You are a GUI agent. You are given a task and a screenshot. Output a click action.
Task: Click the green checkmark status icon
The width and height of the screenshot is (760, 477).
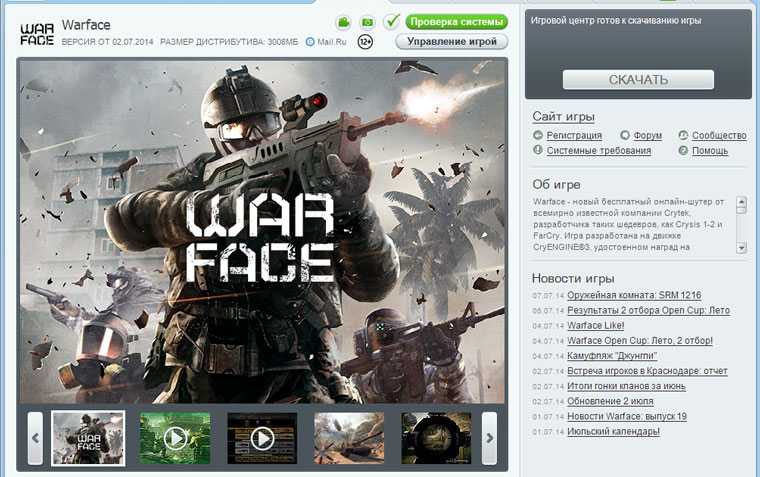pyautogui.click(x=391, y=21)
